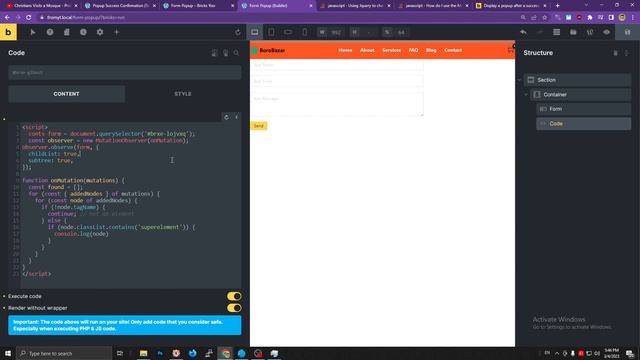Click the canvas scale percent input
Image resolution: width=640 pixels, height=360 pixels.
401,32
